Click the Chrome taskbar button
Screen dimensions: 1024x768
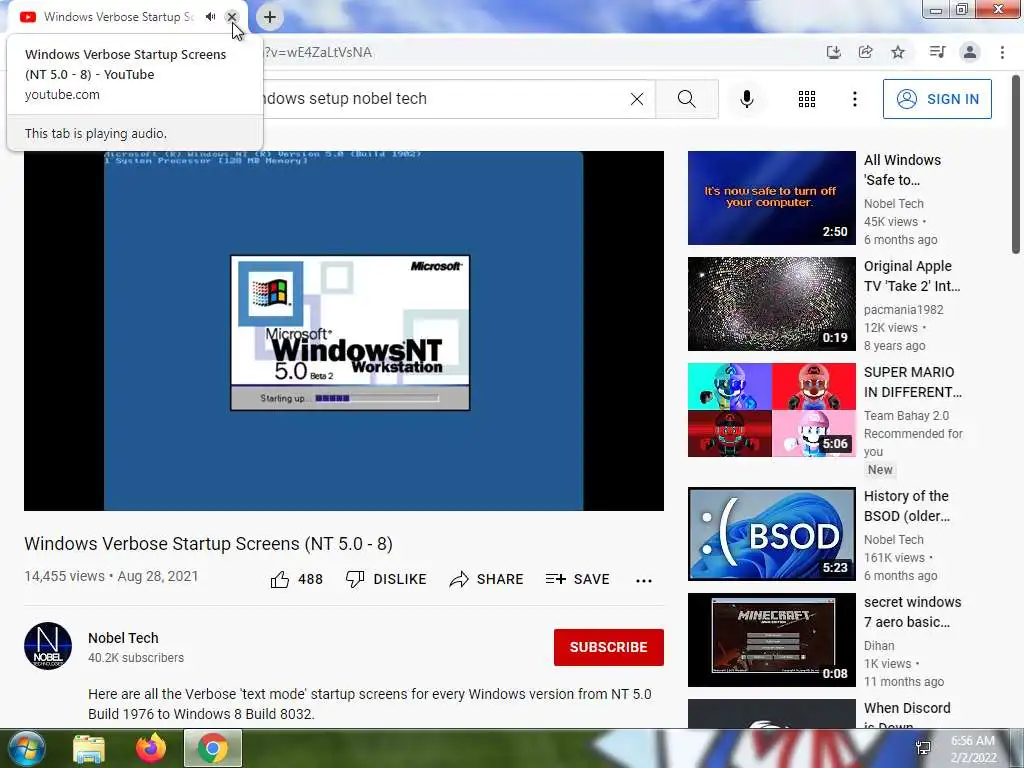[213, 748]
